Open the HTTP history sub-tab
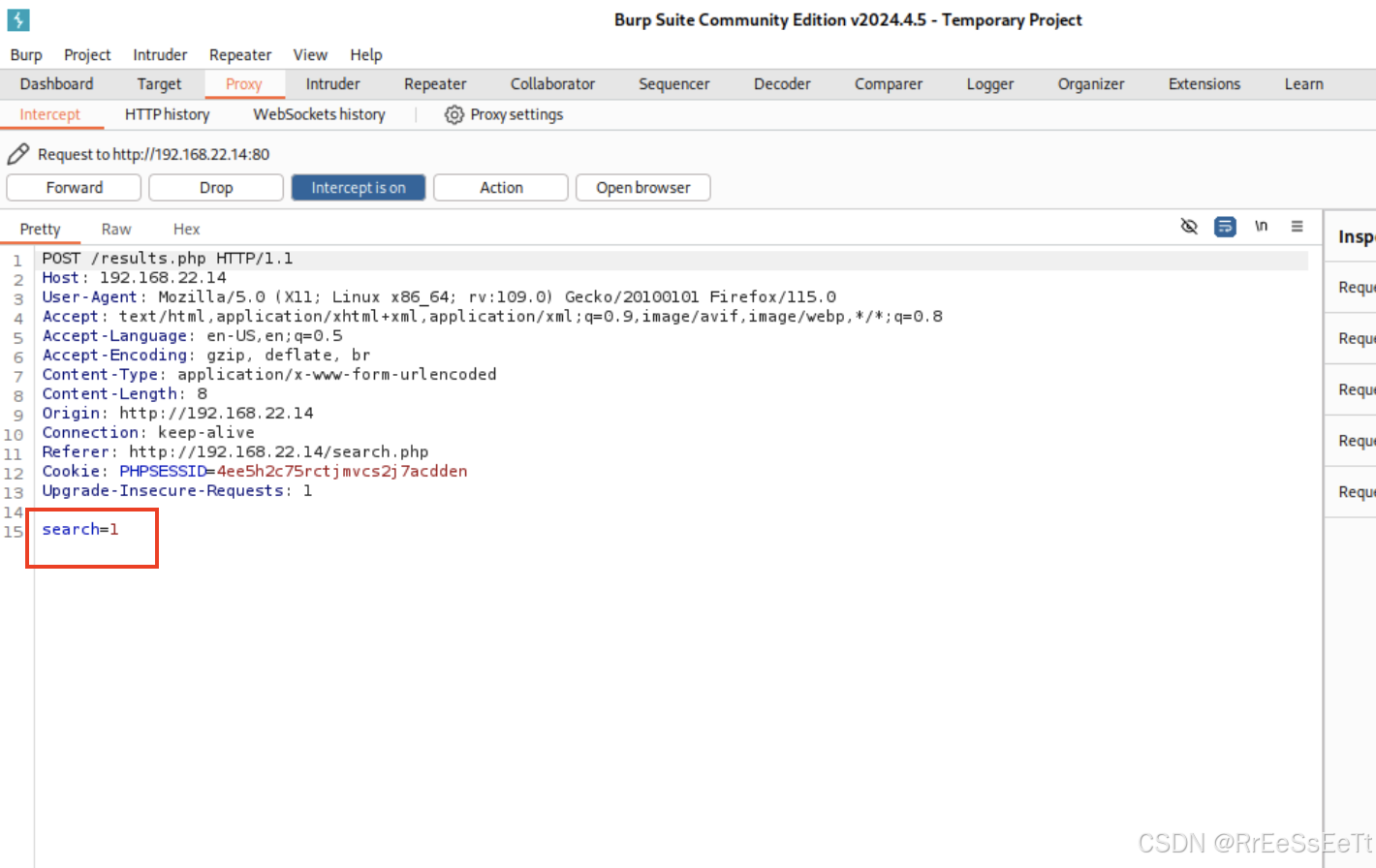This screenshot has width=1376, height=868. tap(167, 114)
